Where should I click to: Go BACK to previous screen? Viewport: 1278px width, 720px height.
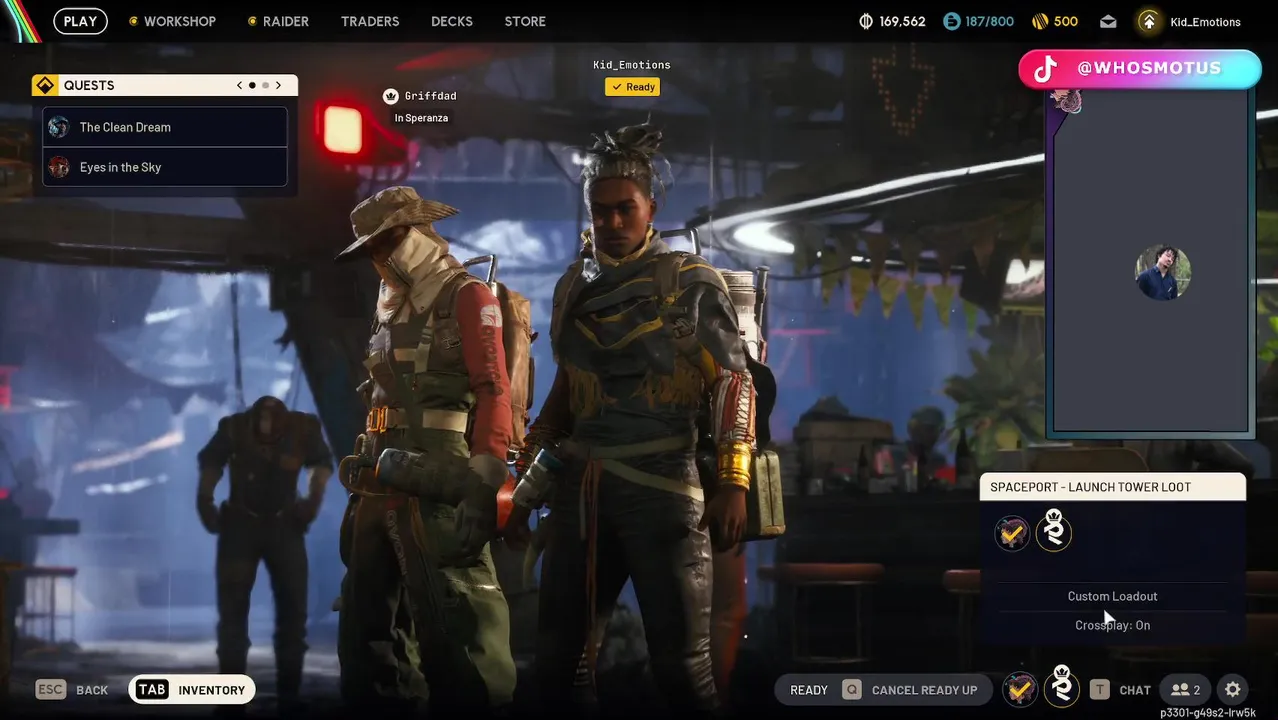click(92, 690)
